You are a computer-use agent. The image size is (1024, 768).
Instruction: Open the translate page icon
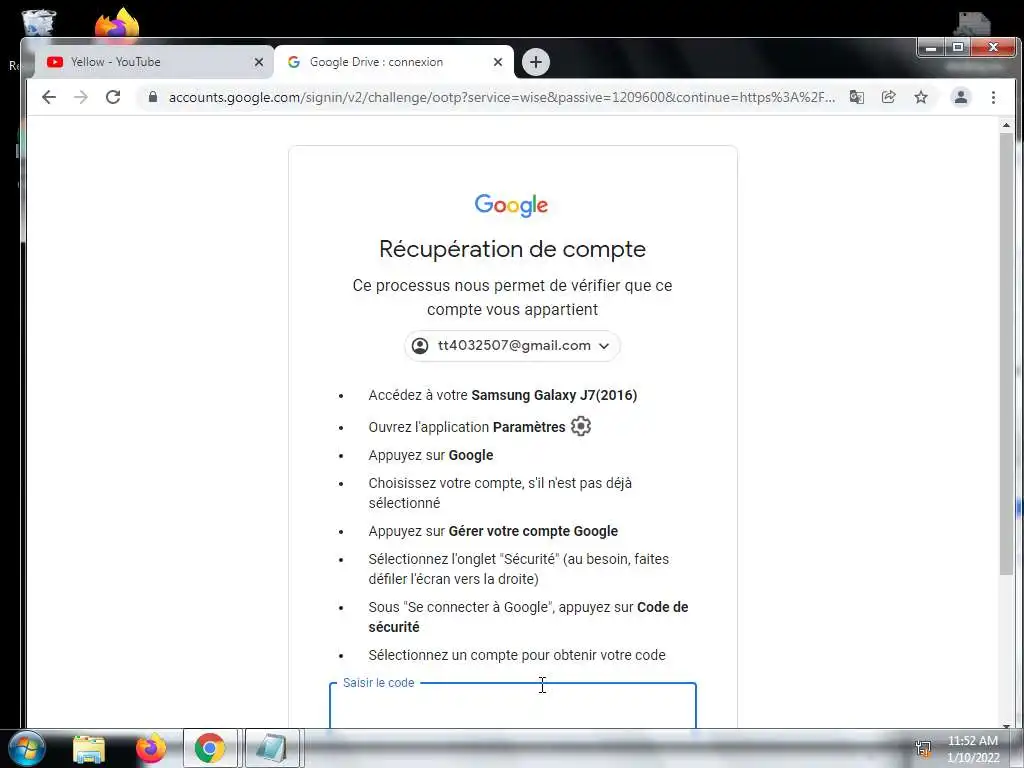click(x=856, y=97)
